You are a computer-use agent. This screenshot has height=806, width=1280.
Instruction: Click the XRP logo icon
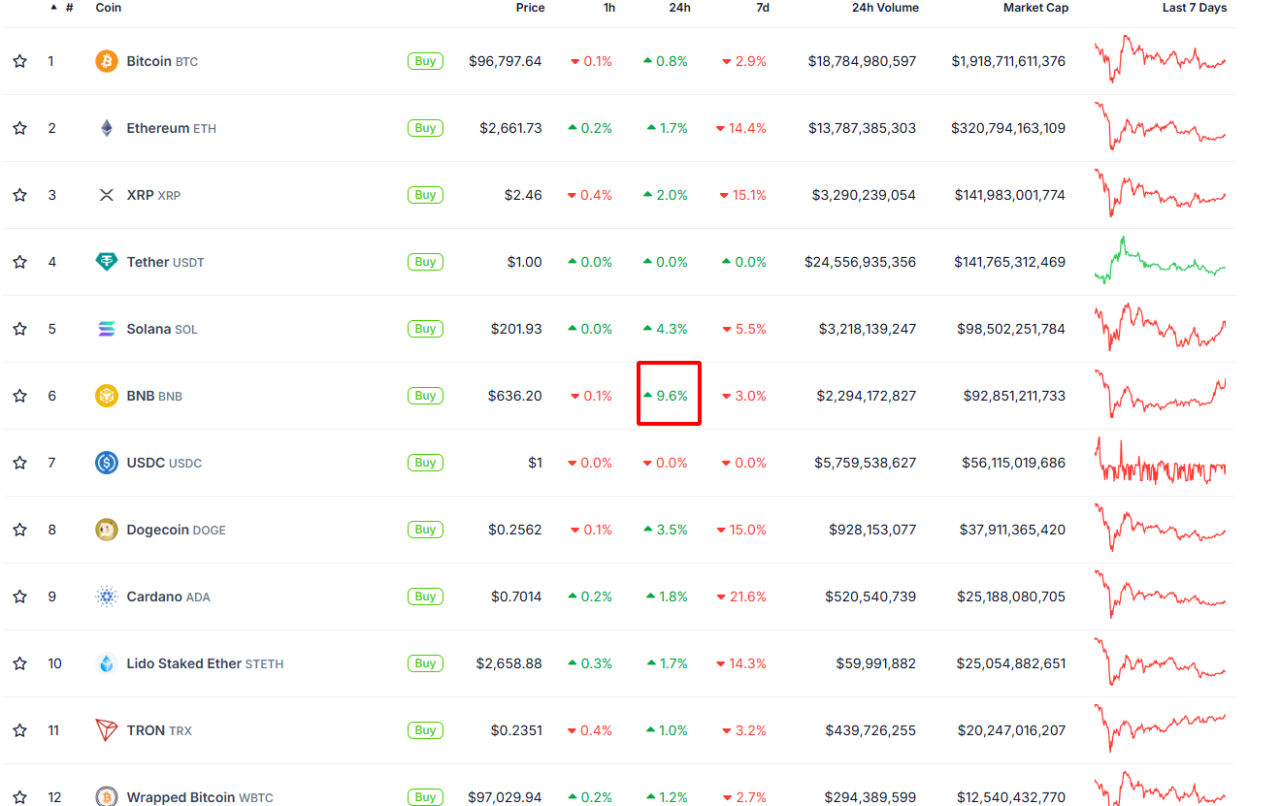coord(106,195)
